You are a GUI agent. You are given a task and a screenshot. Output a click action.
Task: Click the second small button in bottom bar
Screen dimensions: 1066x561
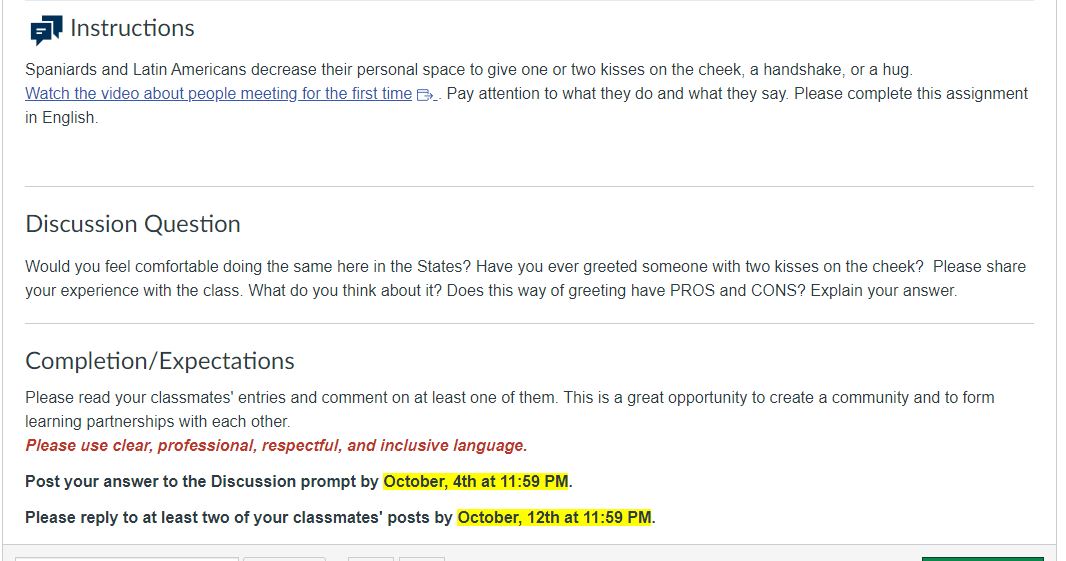(x=422, y=559)
